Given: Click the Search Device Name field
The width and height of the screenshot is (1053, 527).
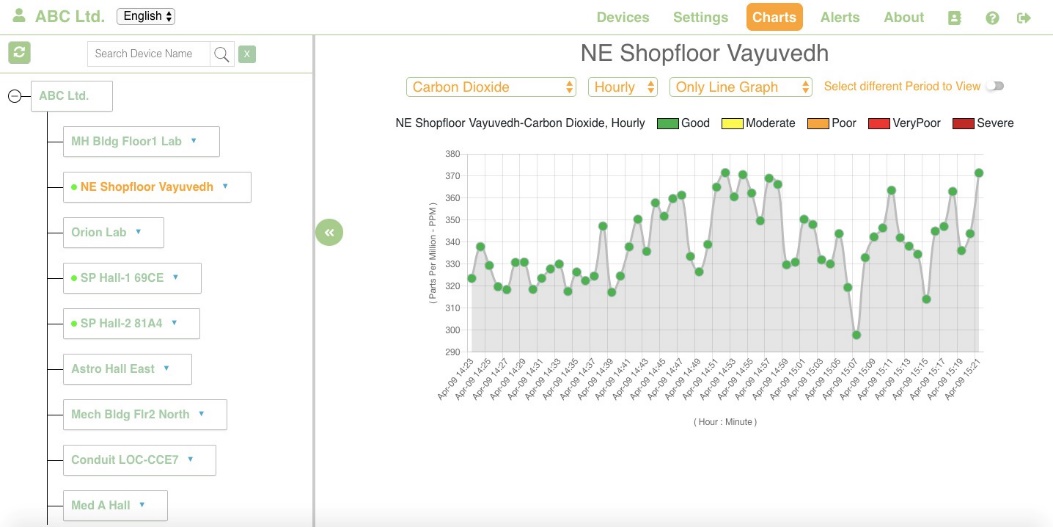Looking at the screenshot, I should click(149, 54).
